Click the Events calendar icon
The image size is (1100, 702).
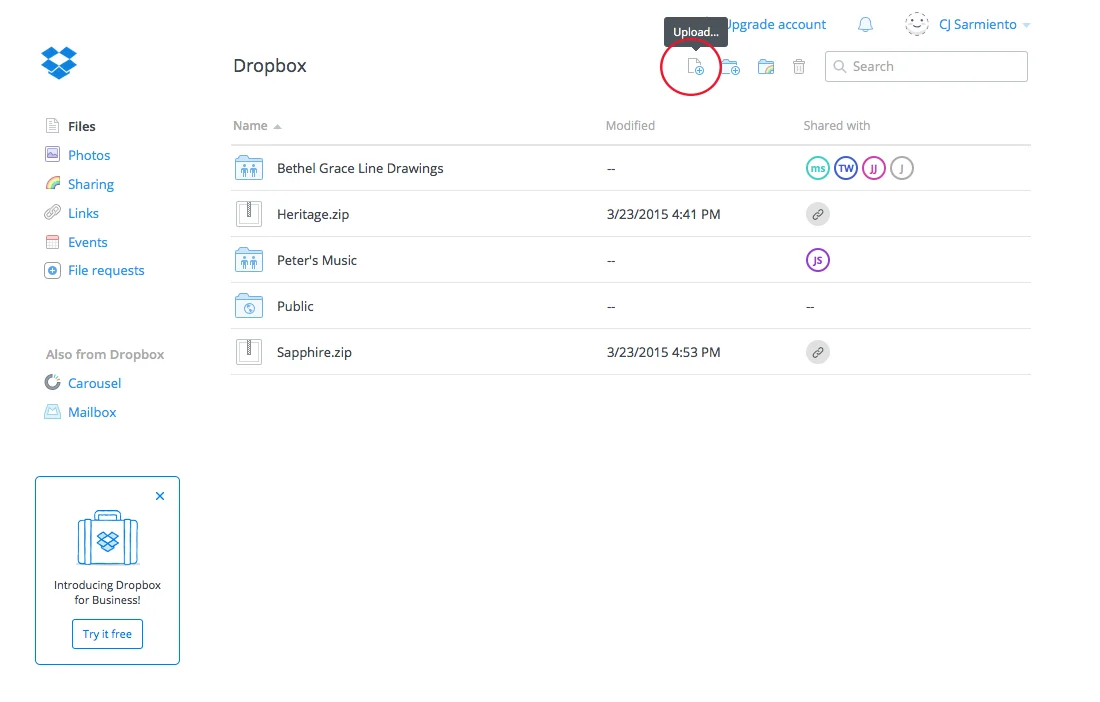(x=53, y=242)
